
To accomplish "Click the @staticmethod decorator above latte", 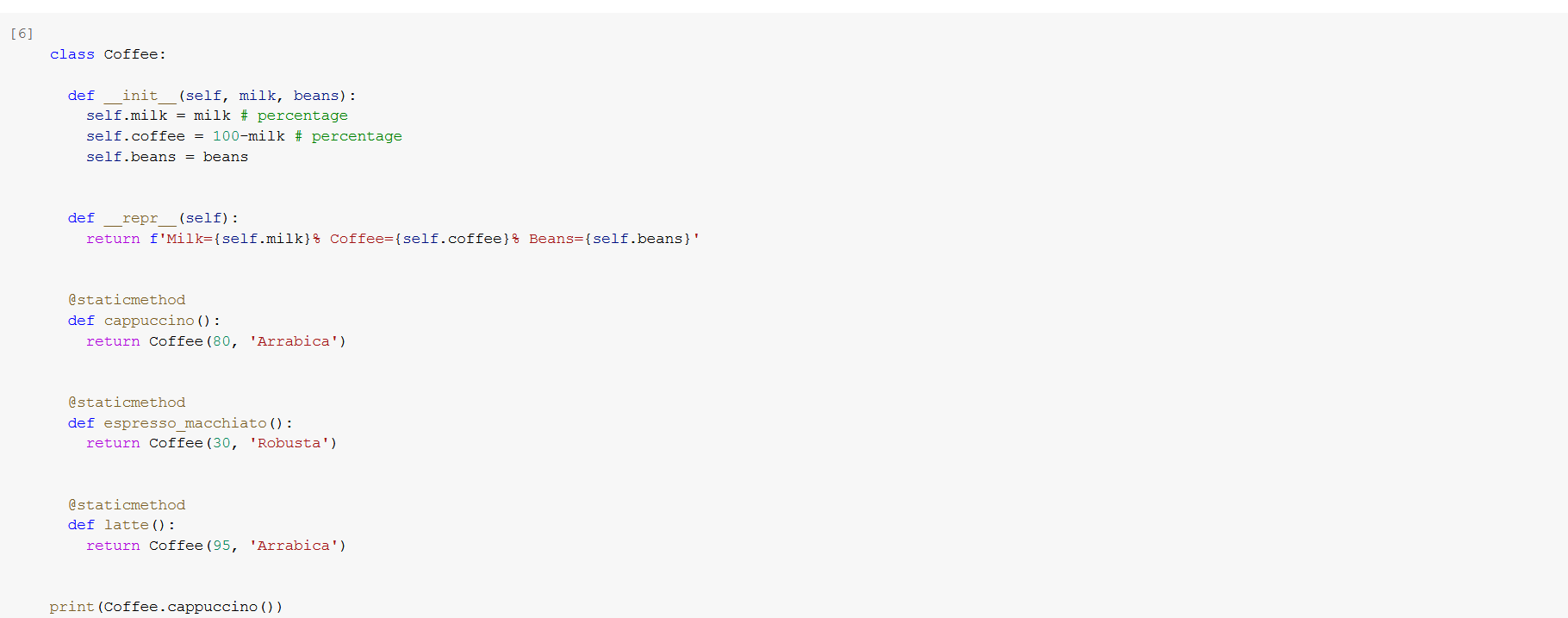I will (x=127, y=505).
